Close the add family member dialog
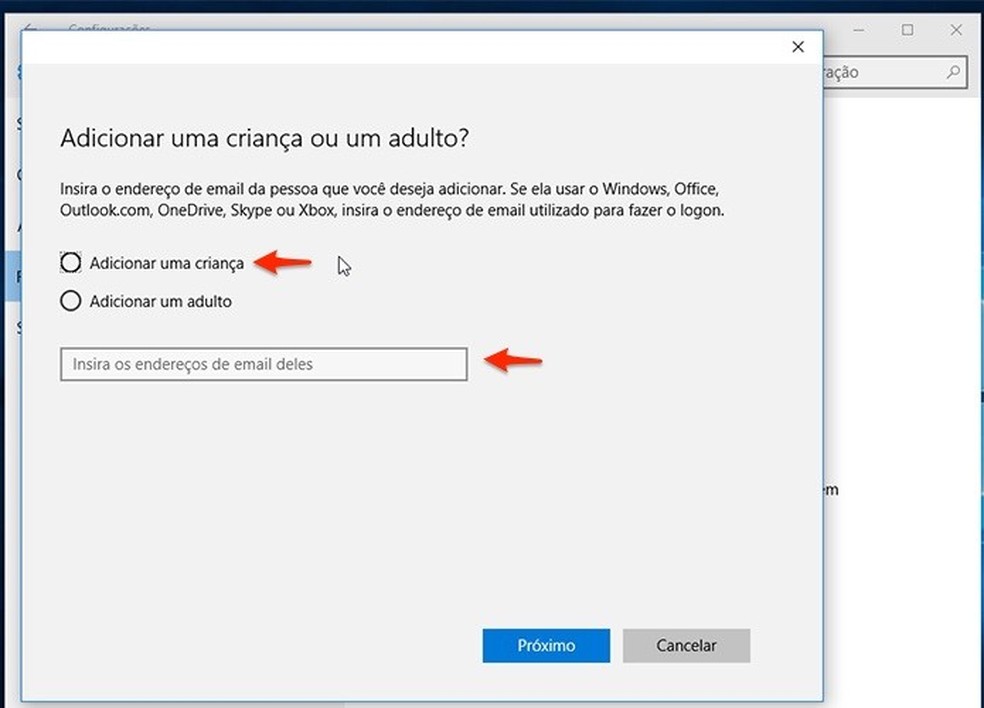984x708 pixels. point(797,47)
